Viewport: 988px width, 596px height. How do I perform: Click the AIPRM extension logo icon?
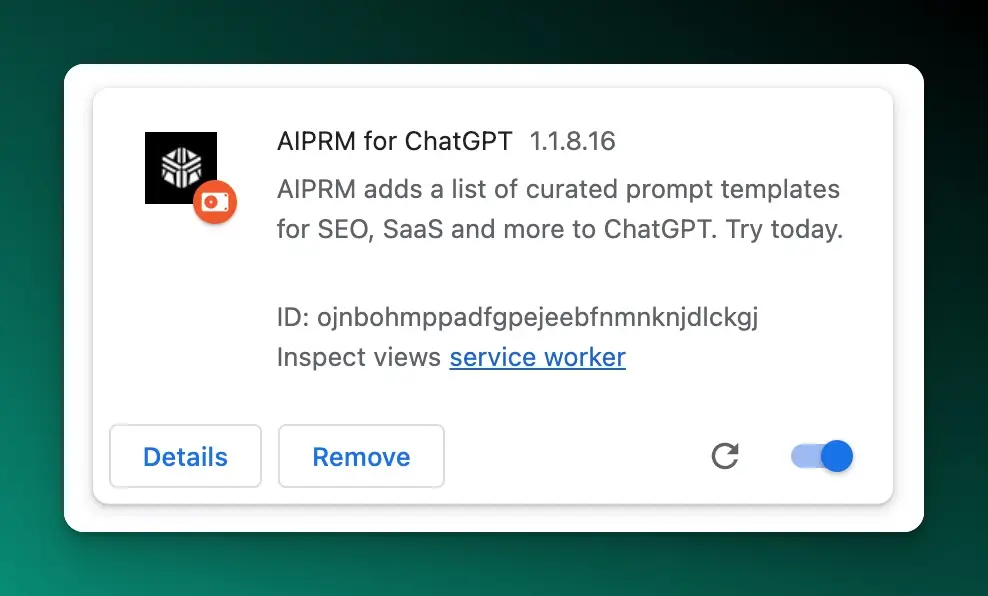[181, 168]
